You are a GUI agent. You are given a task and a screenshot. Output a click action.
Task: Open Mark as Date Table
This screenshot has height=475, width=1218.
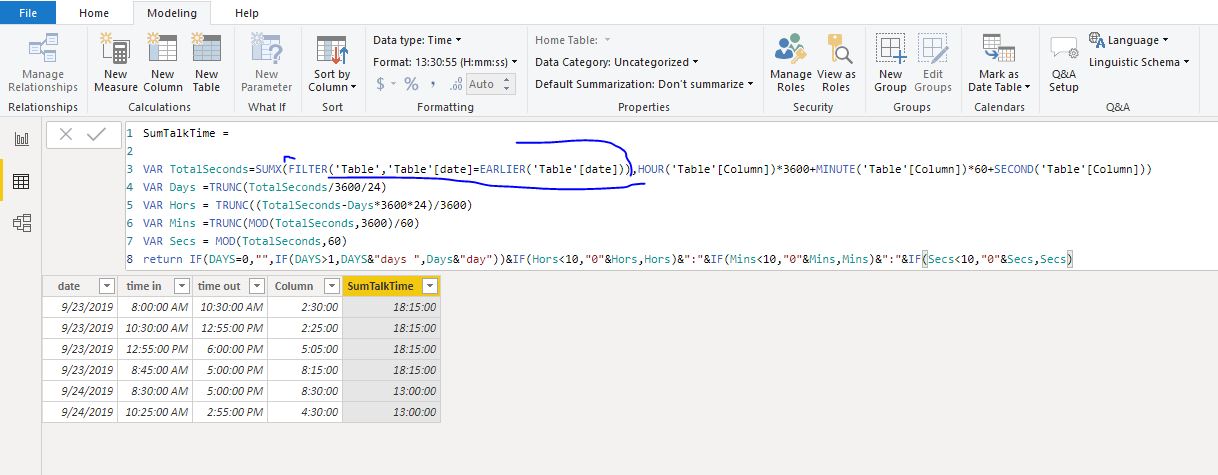pos(998,62)
